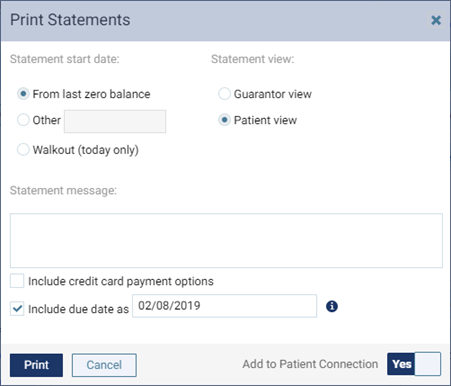The height and width of the screenshot is (386, 451).
Task: Click the due date info icon
Action: coord(332,306)
